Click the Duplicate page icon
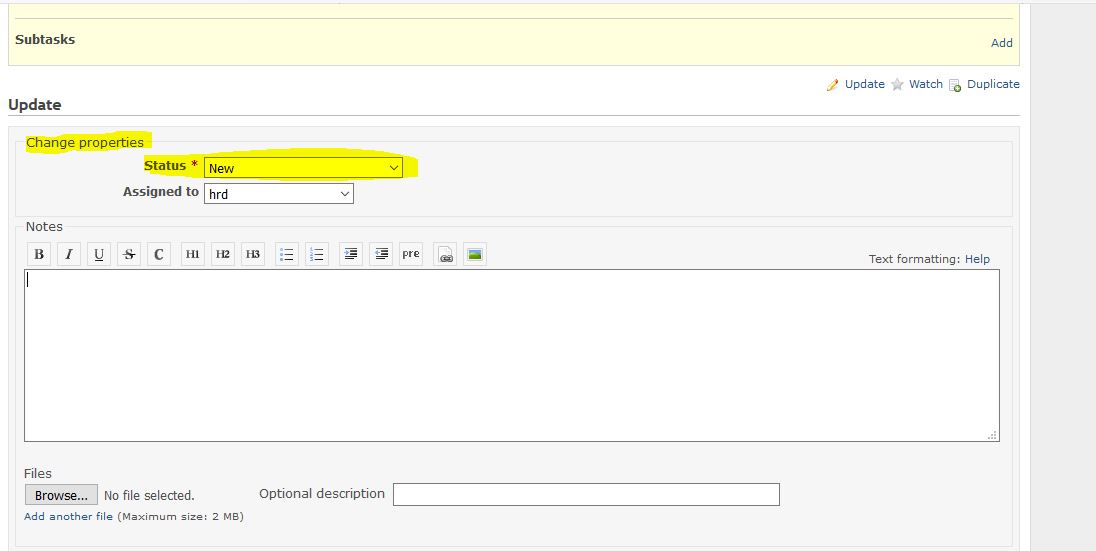Screen dimensions: 1096x551 tap(955, 85)
